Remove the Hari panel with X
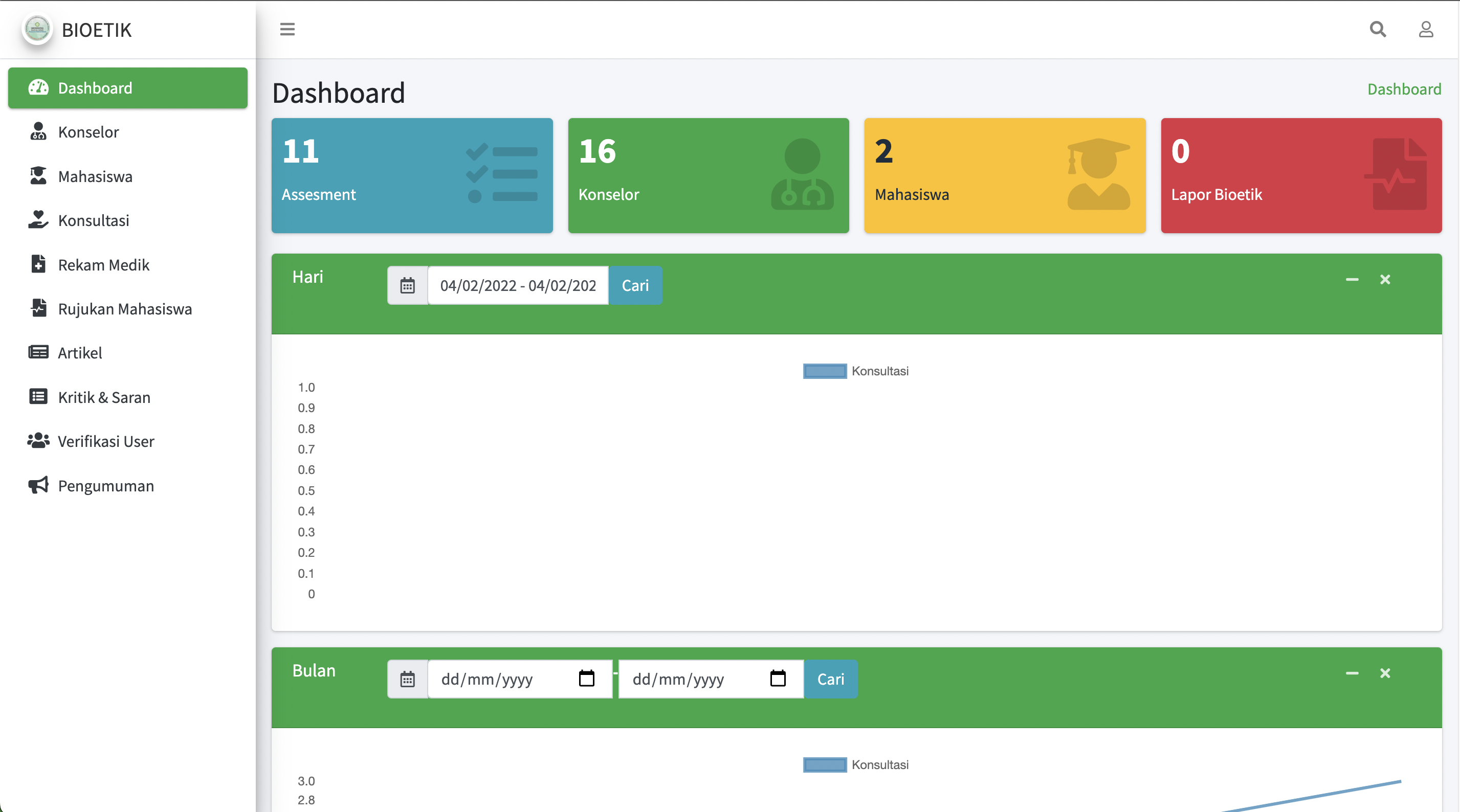Image resolution: width=1460 pixels, height=812 pixels. click(x=1385, y=279)
